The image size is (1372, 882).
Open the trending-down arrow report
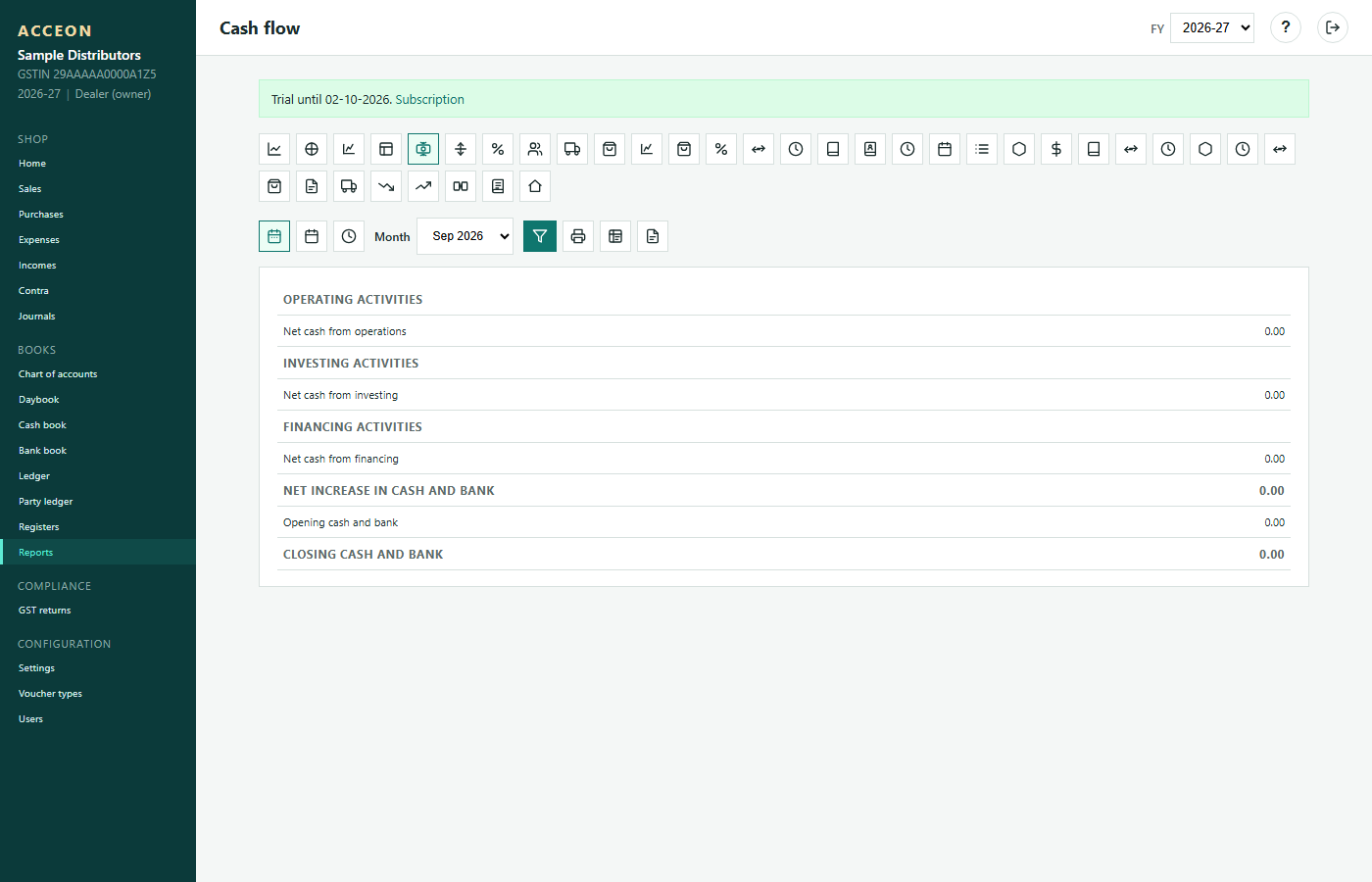pyautogui.click(x=386, y=186)
